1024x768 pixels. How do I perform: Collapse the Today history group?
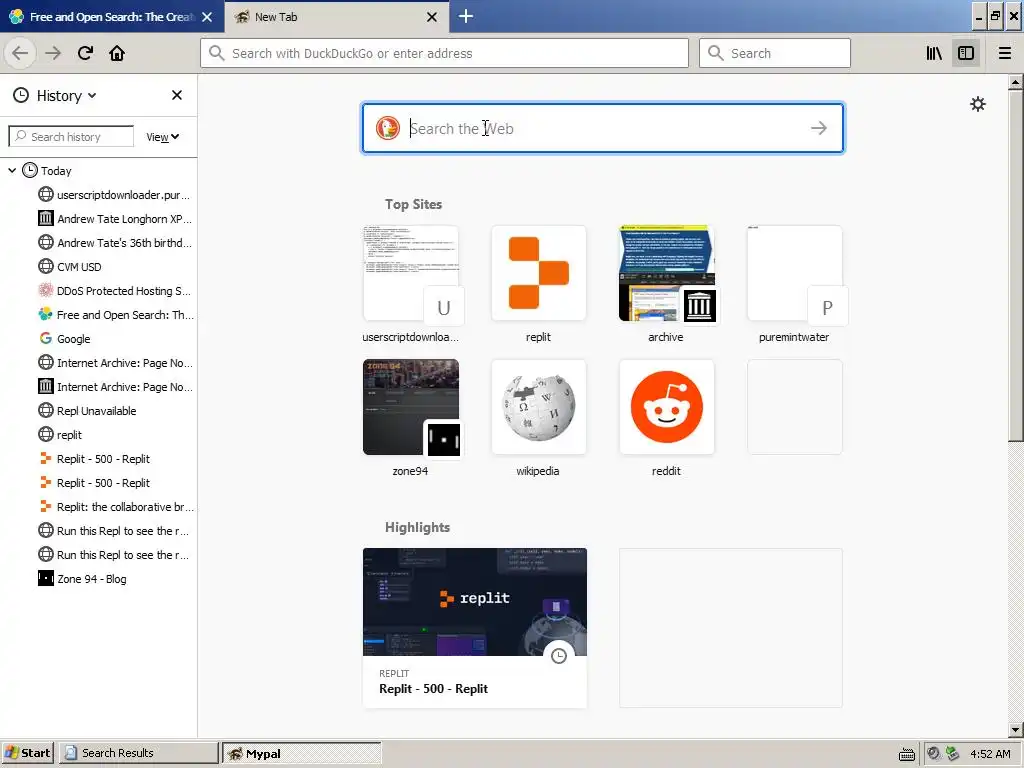[x=12, y=170]
